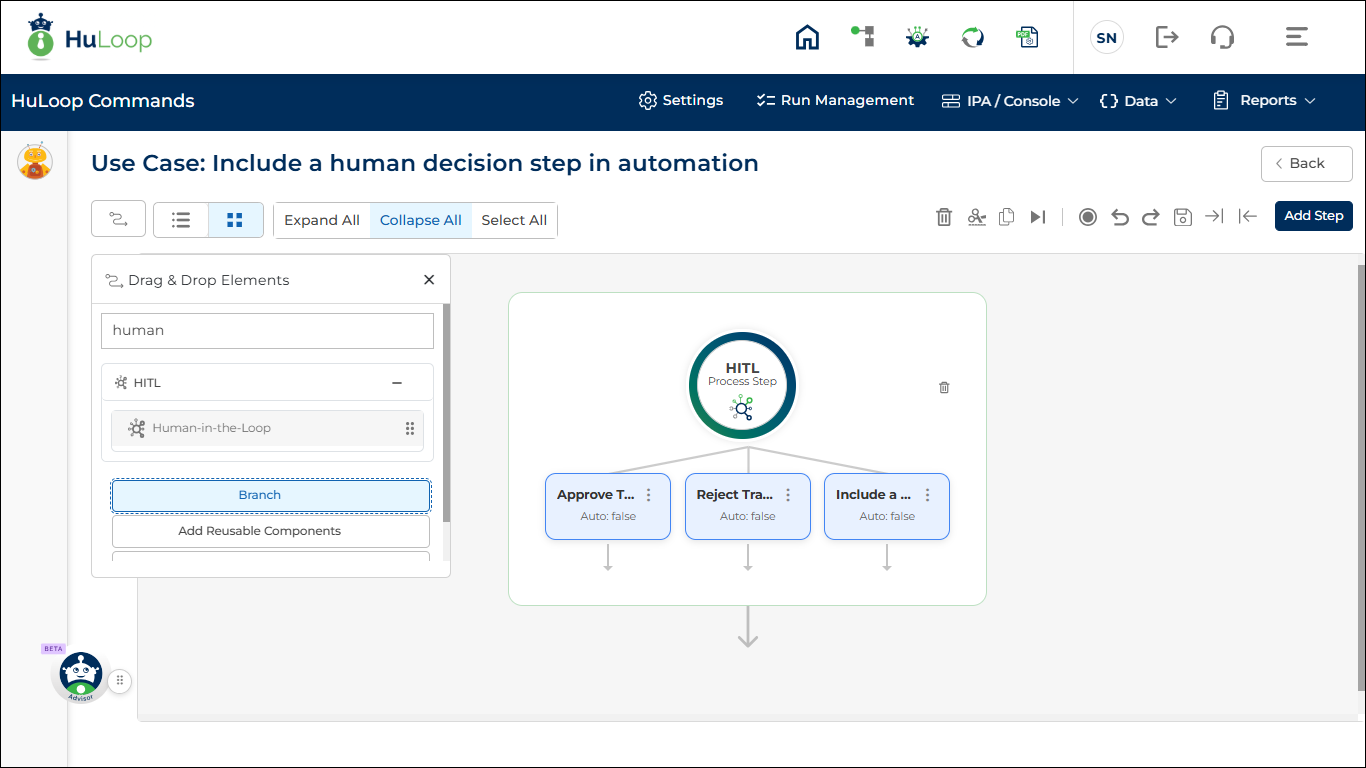Expand the Reports dropdown menu
The width and height of the screenshot is (1366, 768).
(1264, 101)
